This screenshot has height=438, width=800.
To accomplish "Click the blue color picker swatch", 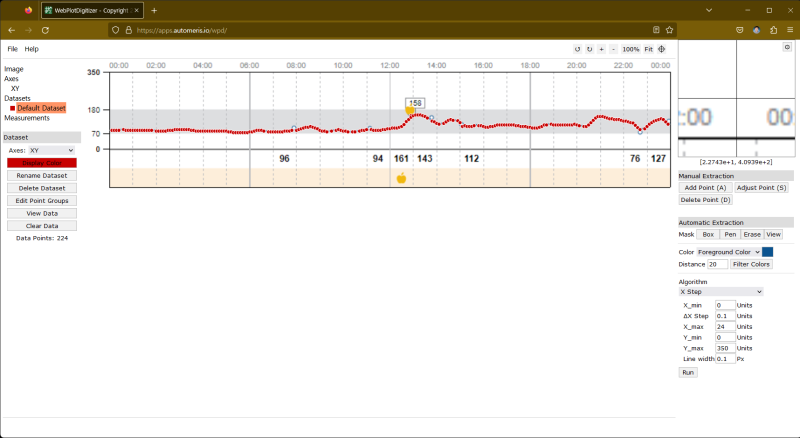I will pos(767,252).
